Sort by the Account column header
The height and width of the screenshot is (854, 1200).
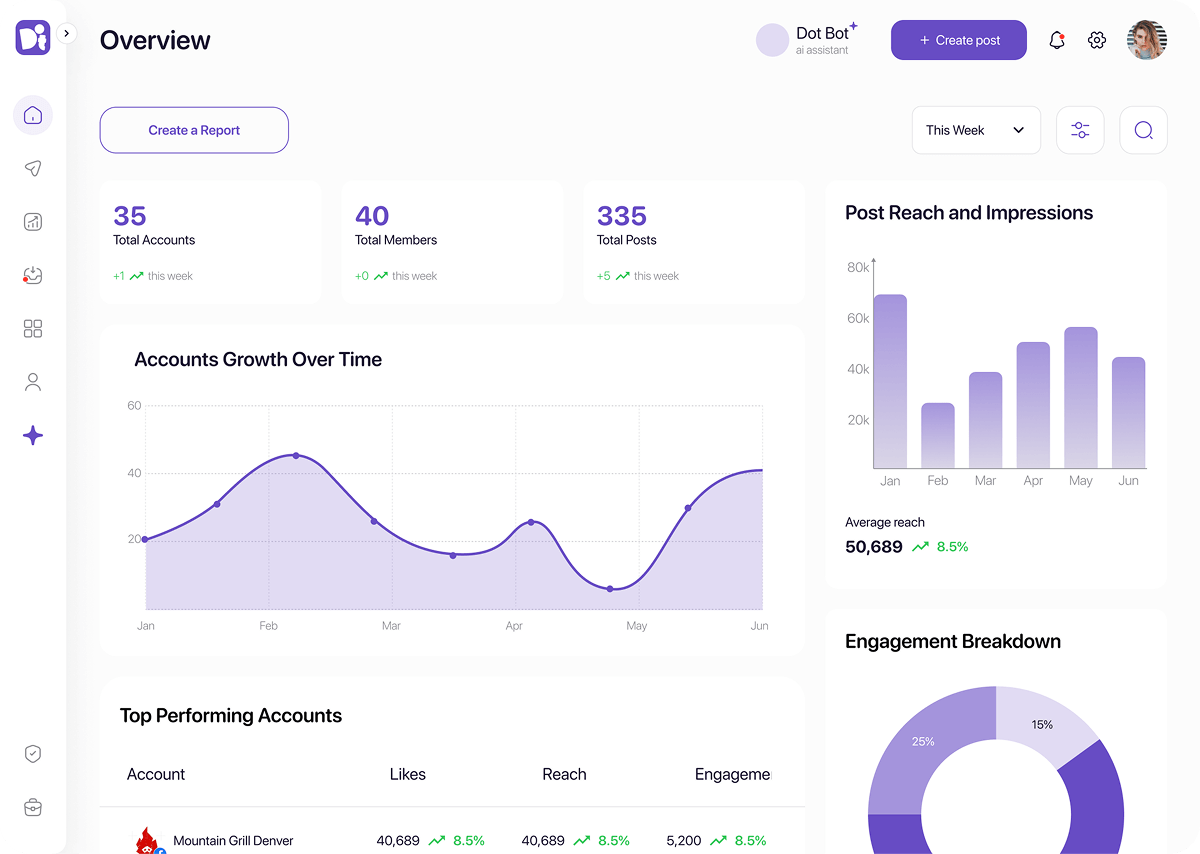[156, 774]
